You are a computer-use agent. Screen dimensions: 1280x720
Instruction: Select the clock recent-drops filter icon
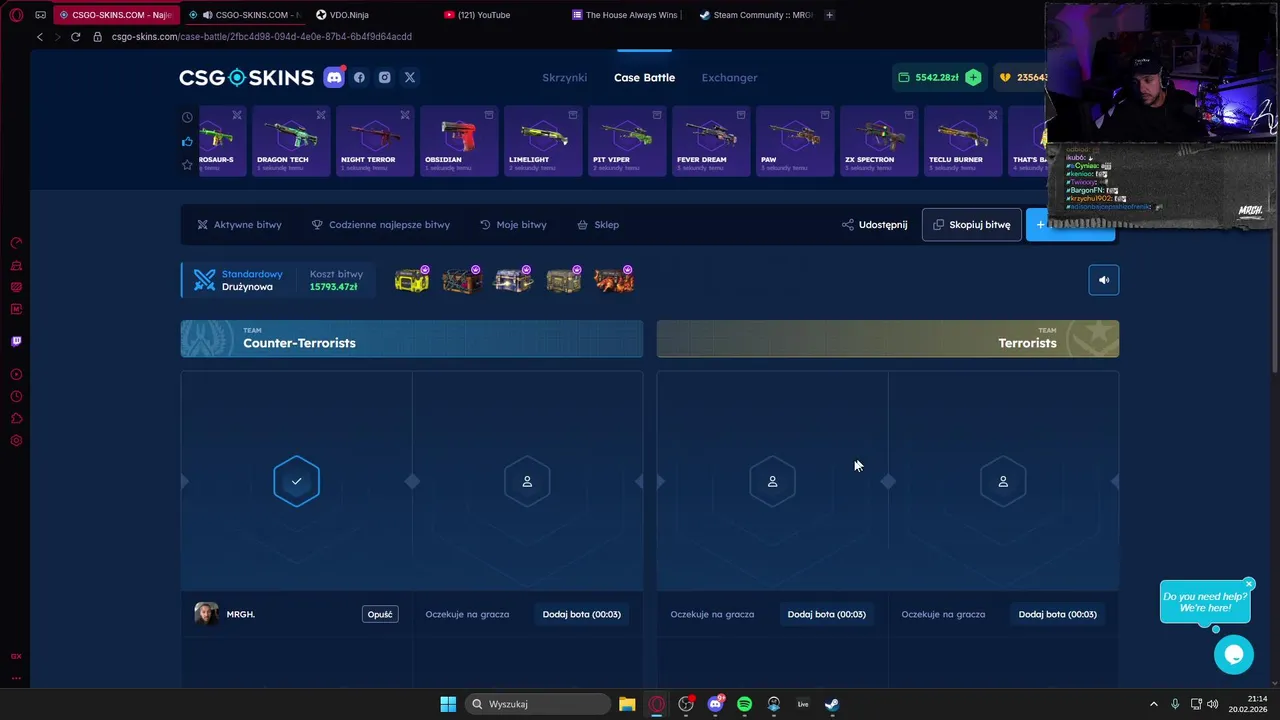tap(187, 117)
